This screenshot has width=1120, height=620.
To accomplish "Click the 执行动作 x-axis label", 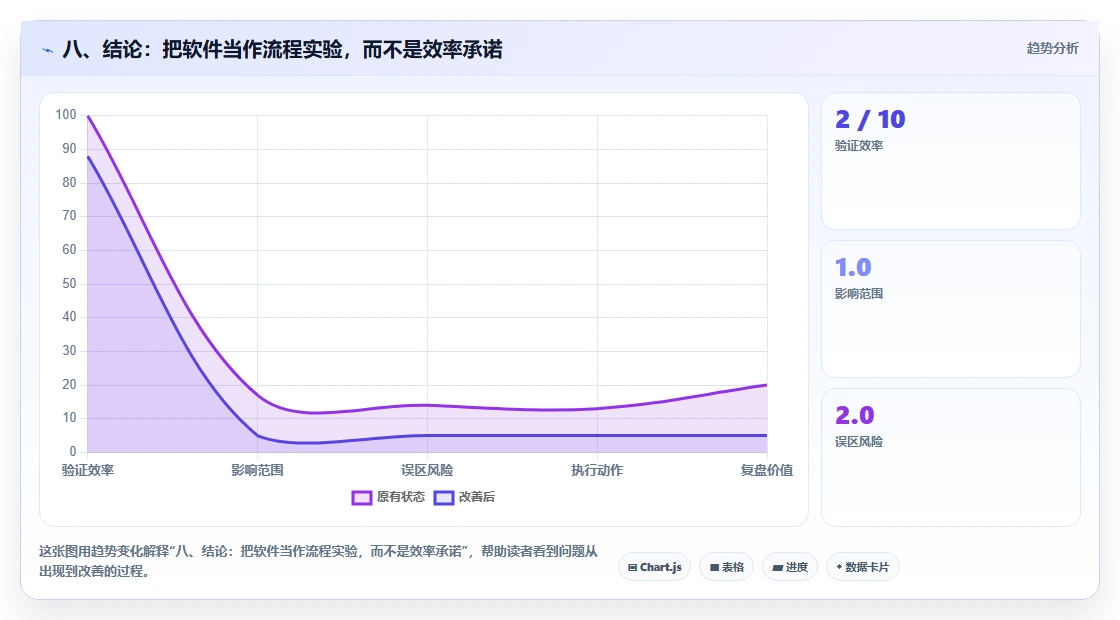I will [597, 470].
